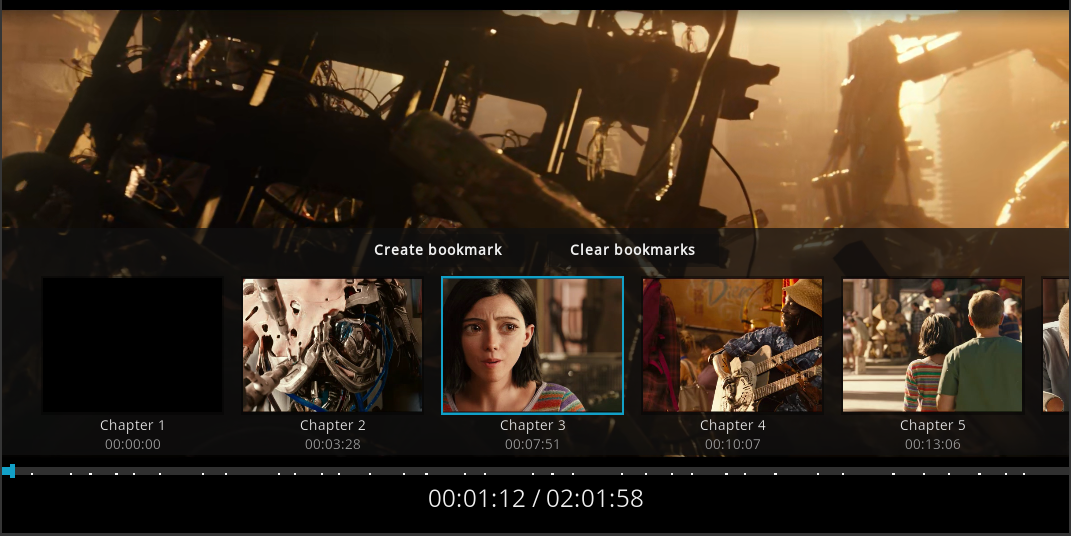Click the 00:13:06 chapter timestamp
Image resolution: width=1071 pixels, height=536 pixels.
click(932, 444)
